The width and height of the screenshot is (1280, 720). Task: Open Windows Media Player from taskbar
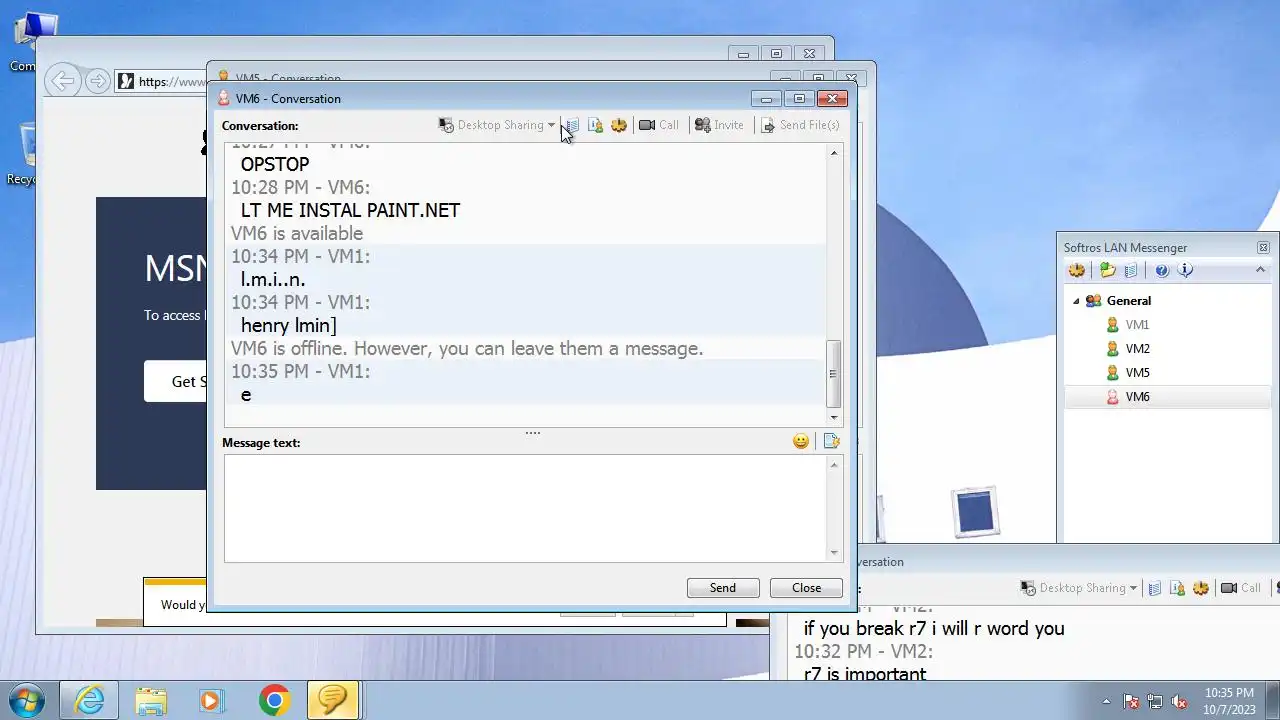tap(211, 700)
